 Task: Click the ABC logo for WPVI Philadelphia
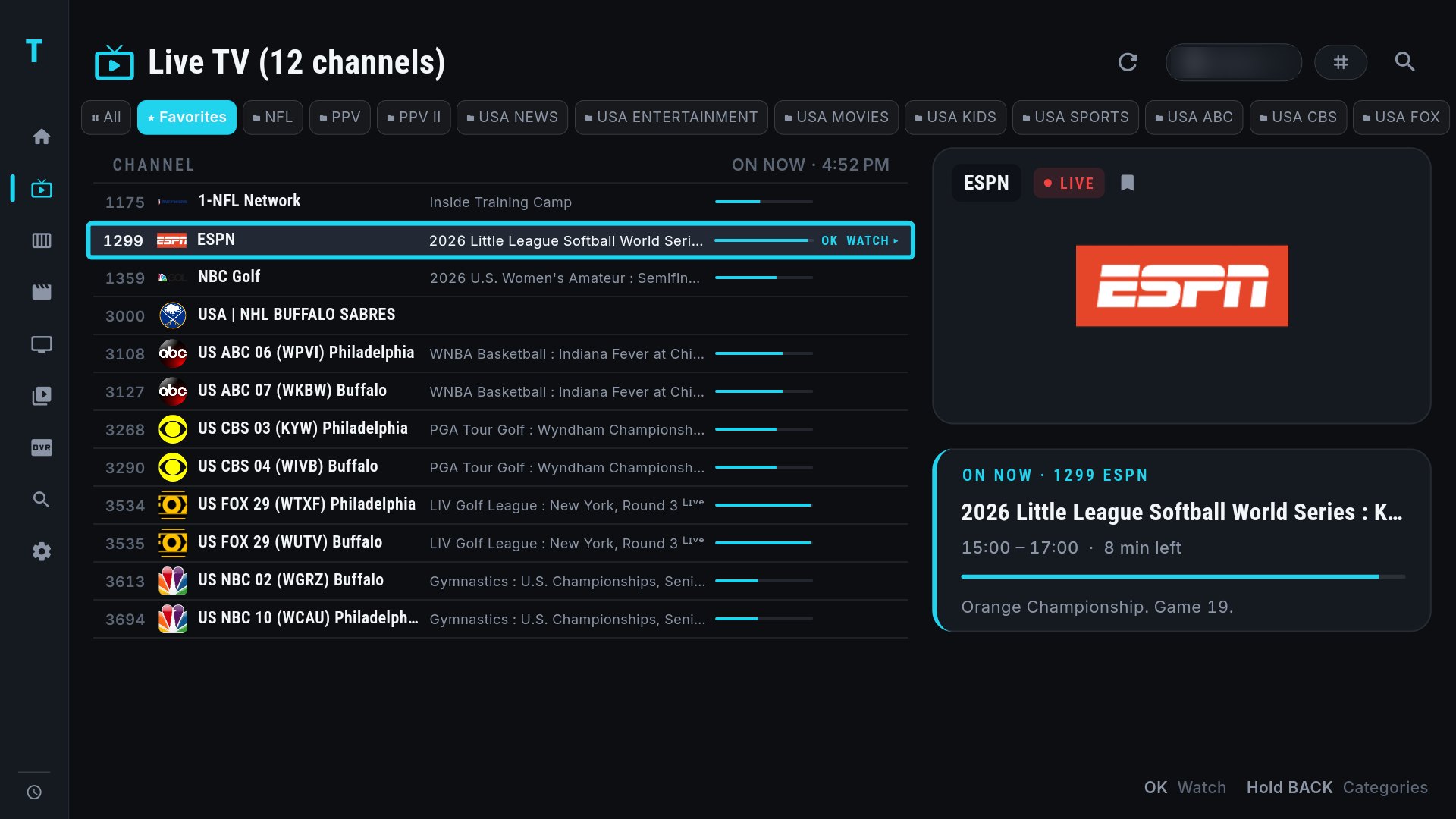pyautogui.click(x=173, y=353)
